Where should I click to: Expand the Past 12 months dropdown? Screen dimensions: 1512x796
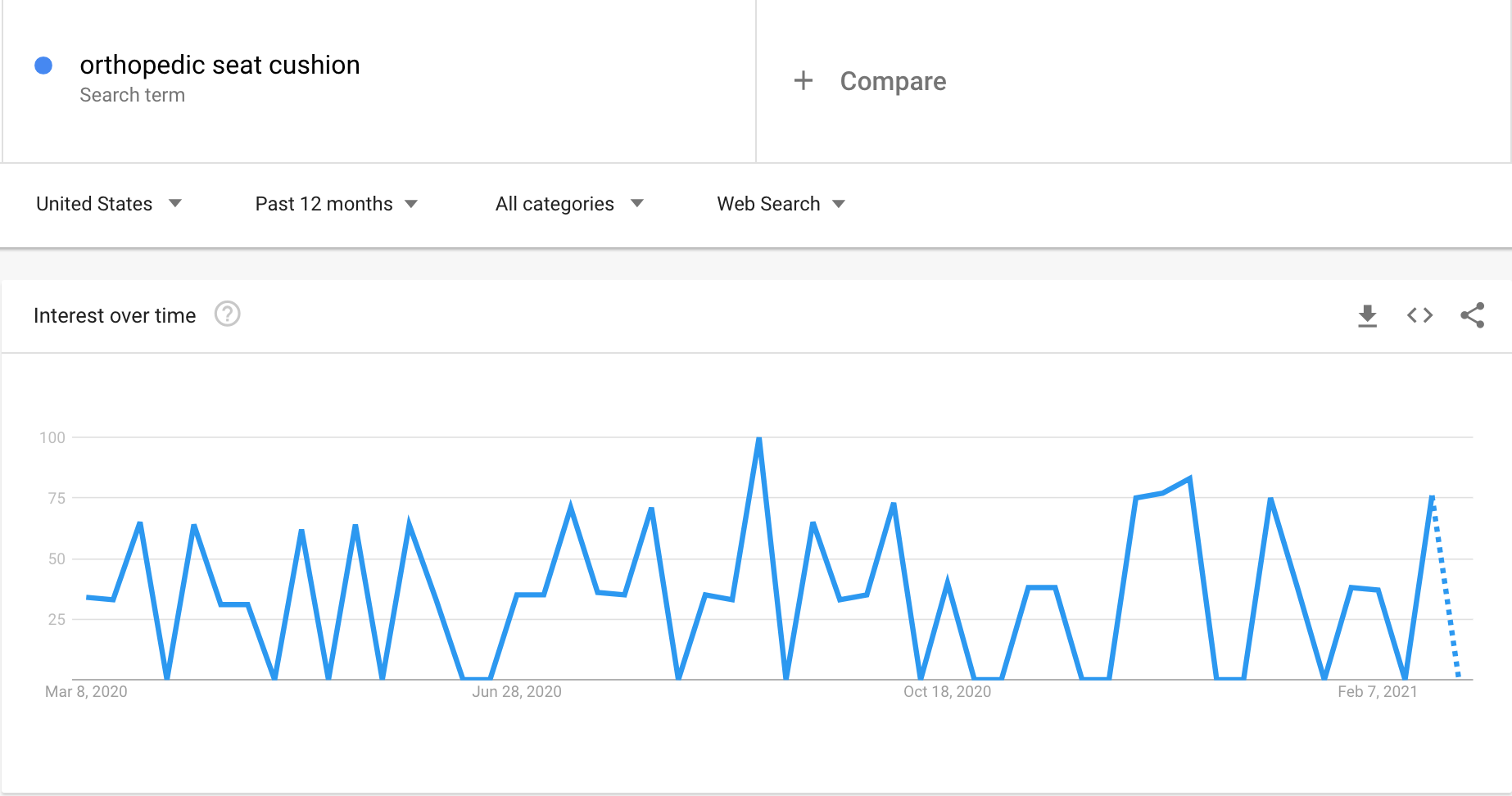tap(336, 204)
